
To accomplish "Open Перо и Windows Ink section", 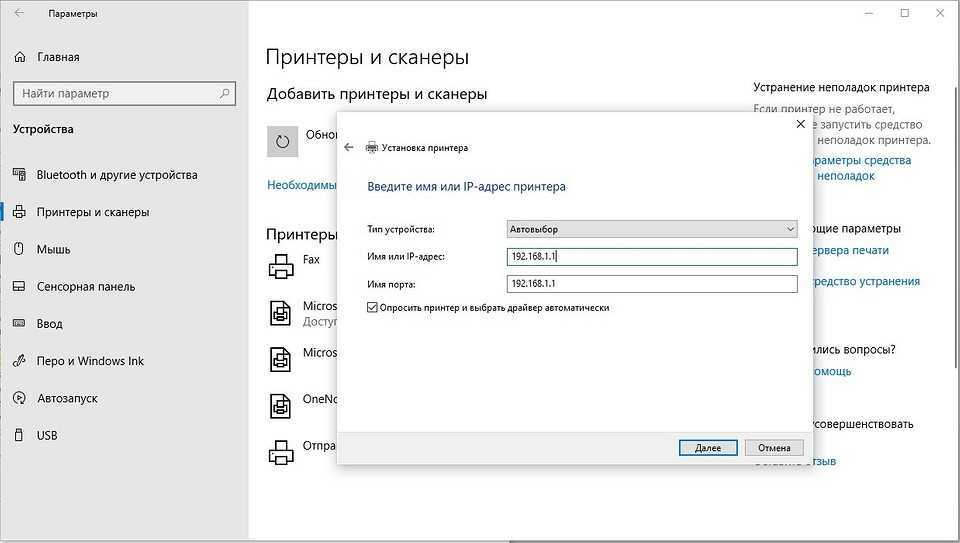I will click(x=90, y=361).
